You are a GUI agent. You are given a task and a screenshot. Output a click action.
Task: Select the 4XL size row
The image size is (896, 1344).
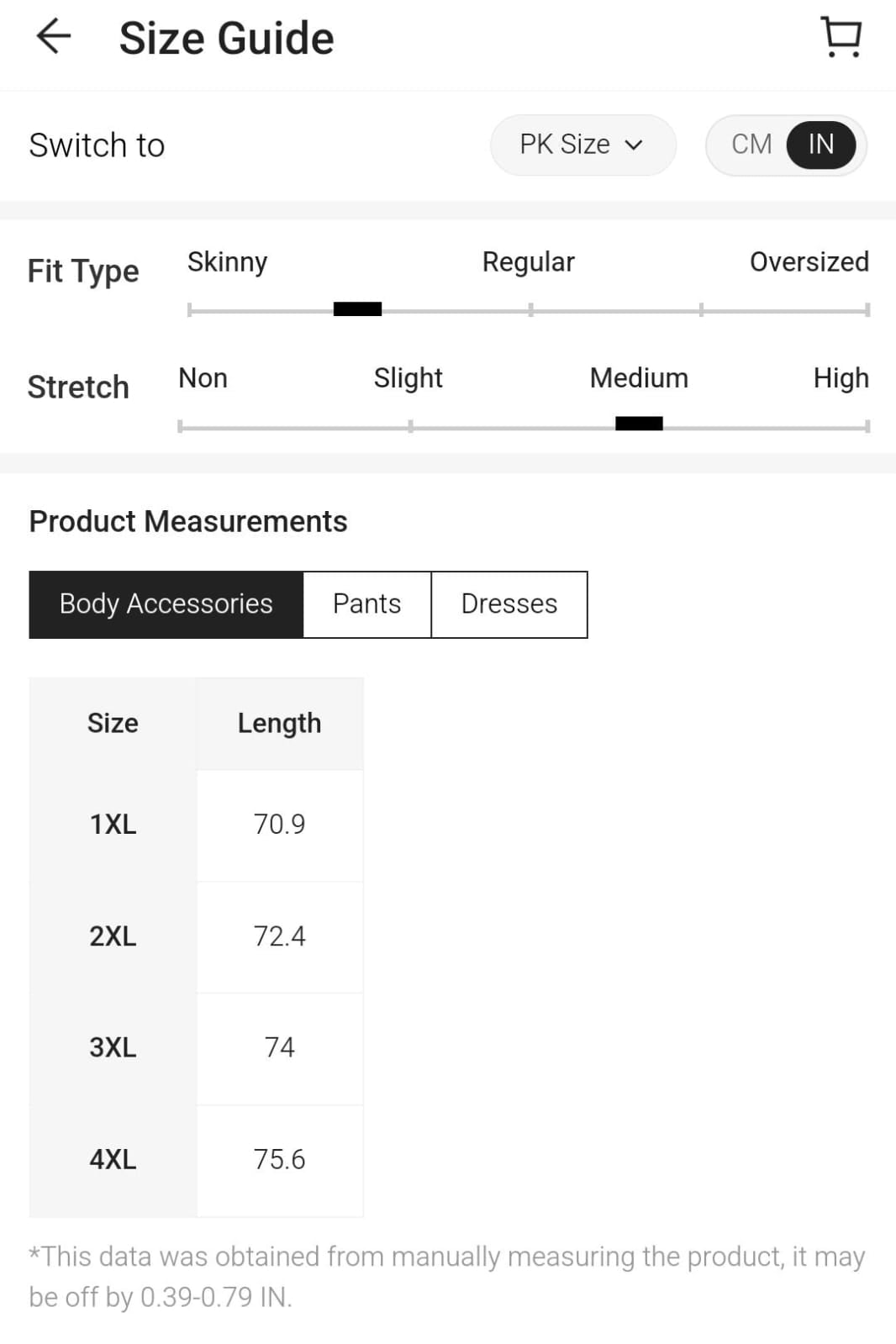[x=196, y=1160]
